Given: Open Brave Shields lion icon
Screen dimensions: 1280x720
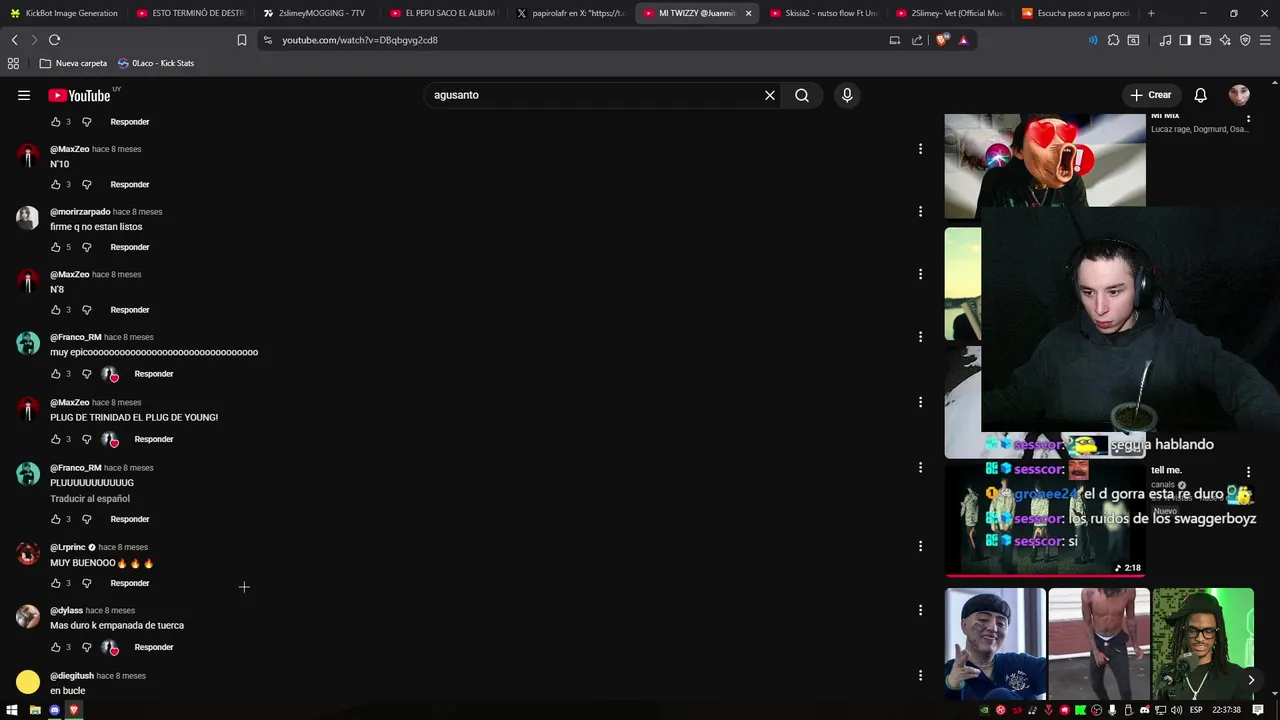Looking at the screenshot, I should pyautogui.click(x=941, y=40).
